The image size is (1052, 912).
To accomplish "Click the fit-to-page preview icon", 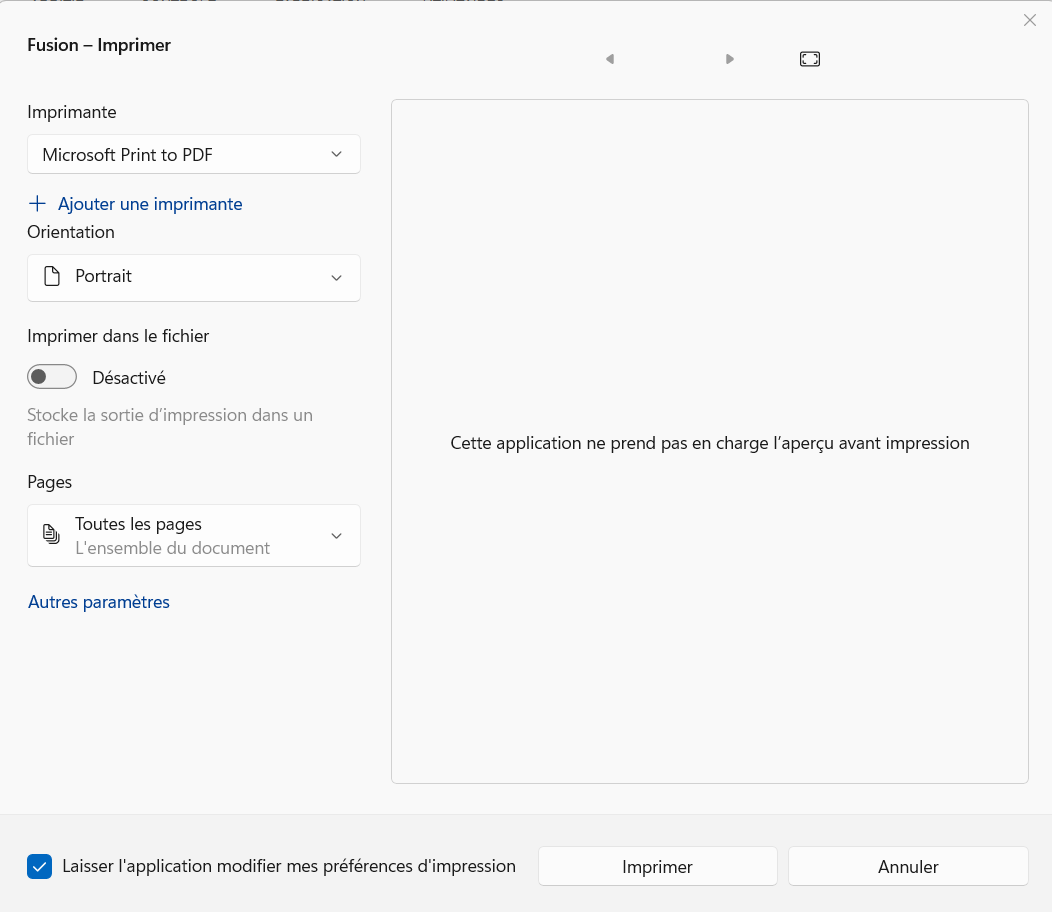I will tap(810, 59).
